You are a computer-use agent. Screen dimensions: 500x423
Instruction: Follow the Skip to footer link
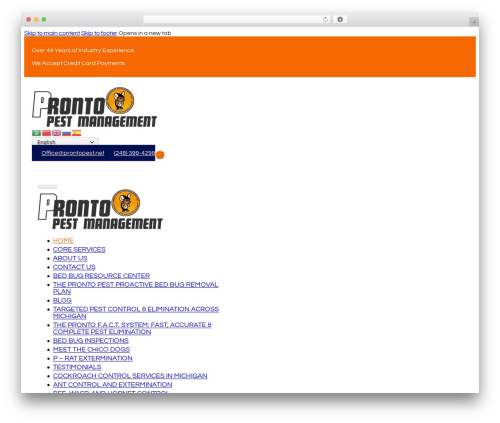click(99, 33)
